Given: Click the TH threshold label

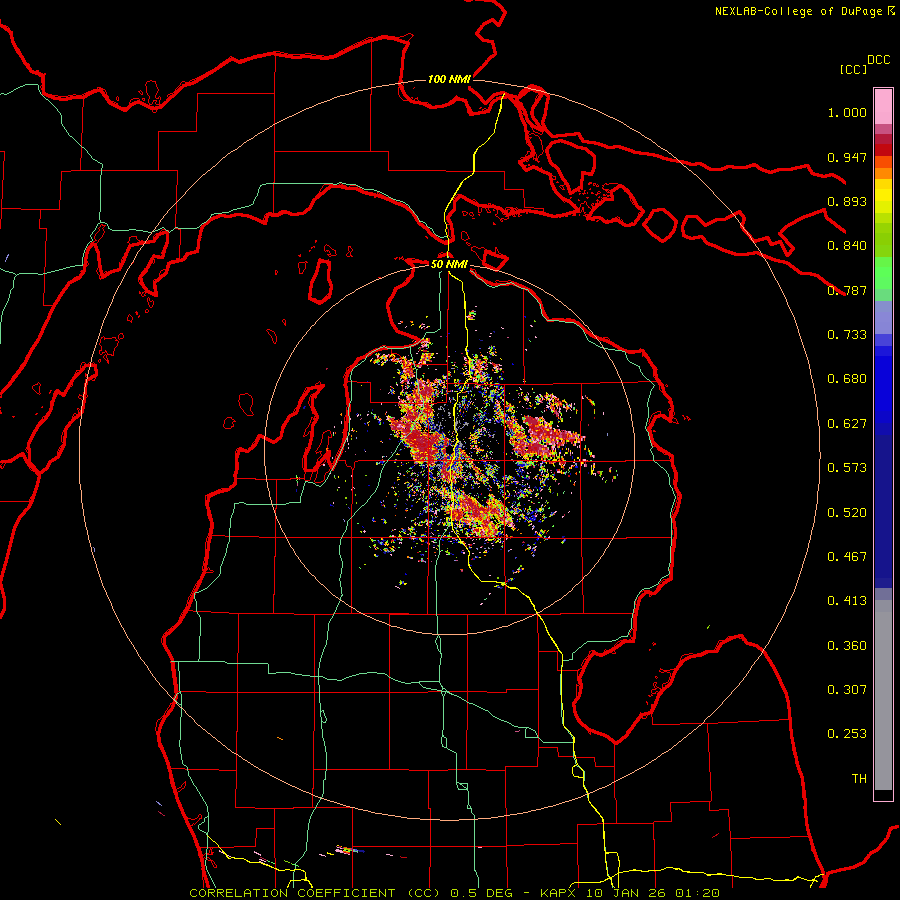Looking at the screenshot, I should coord(859,779).
